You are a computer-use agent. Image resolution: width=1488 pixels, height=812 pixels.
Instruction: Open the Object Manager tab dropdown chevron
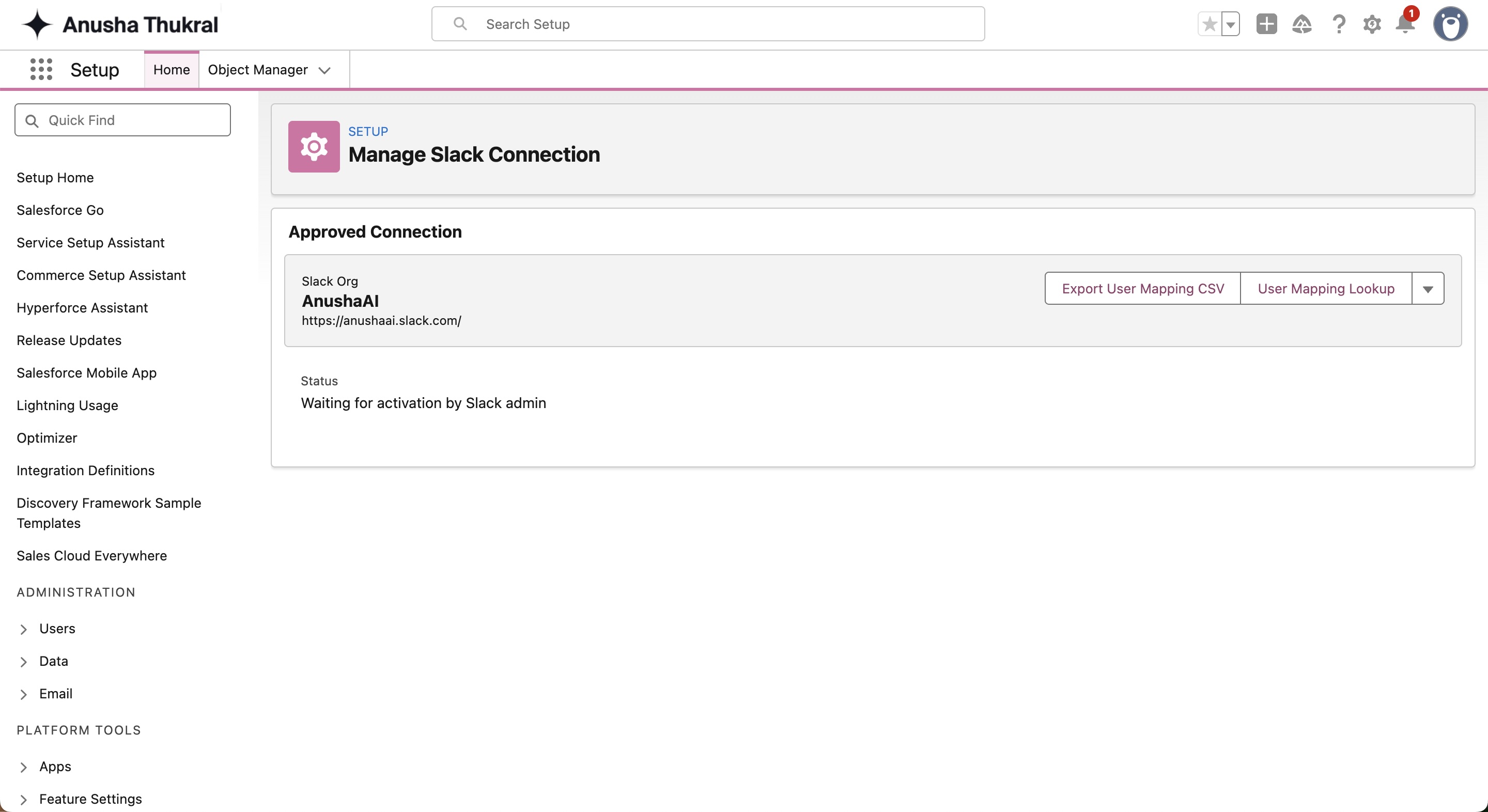point(324,70)
